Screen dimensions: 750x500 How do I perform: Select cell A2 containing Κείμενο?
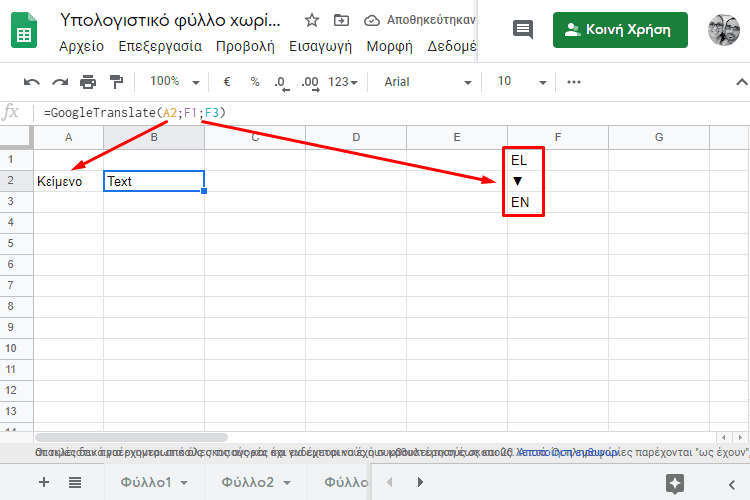point(68,181)
